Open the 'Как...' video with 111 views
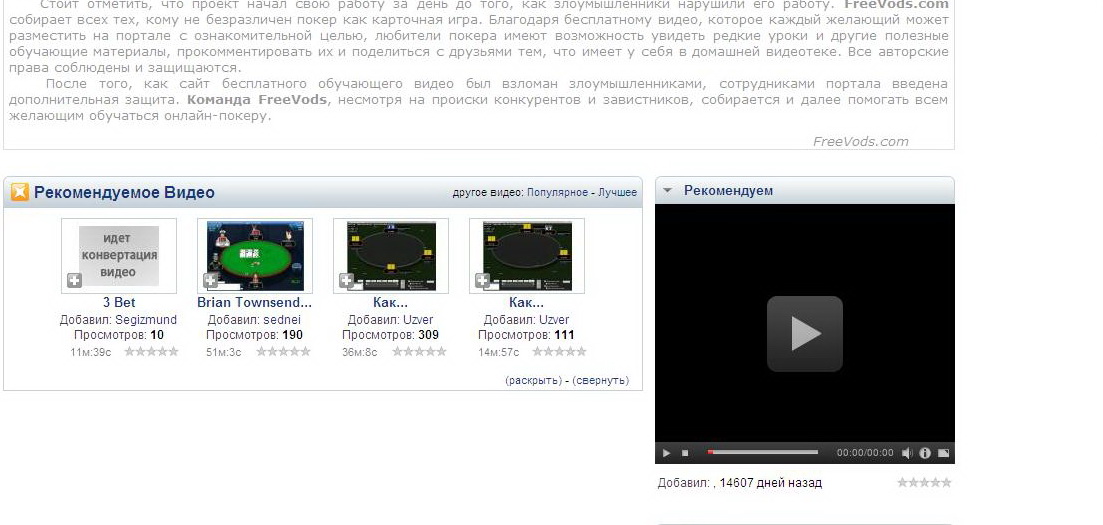Image resolution: width=1103 pixels, height=525 pixels. coord(526,303)
